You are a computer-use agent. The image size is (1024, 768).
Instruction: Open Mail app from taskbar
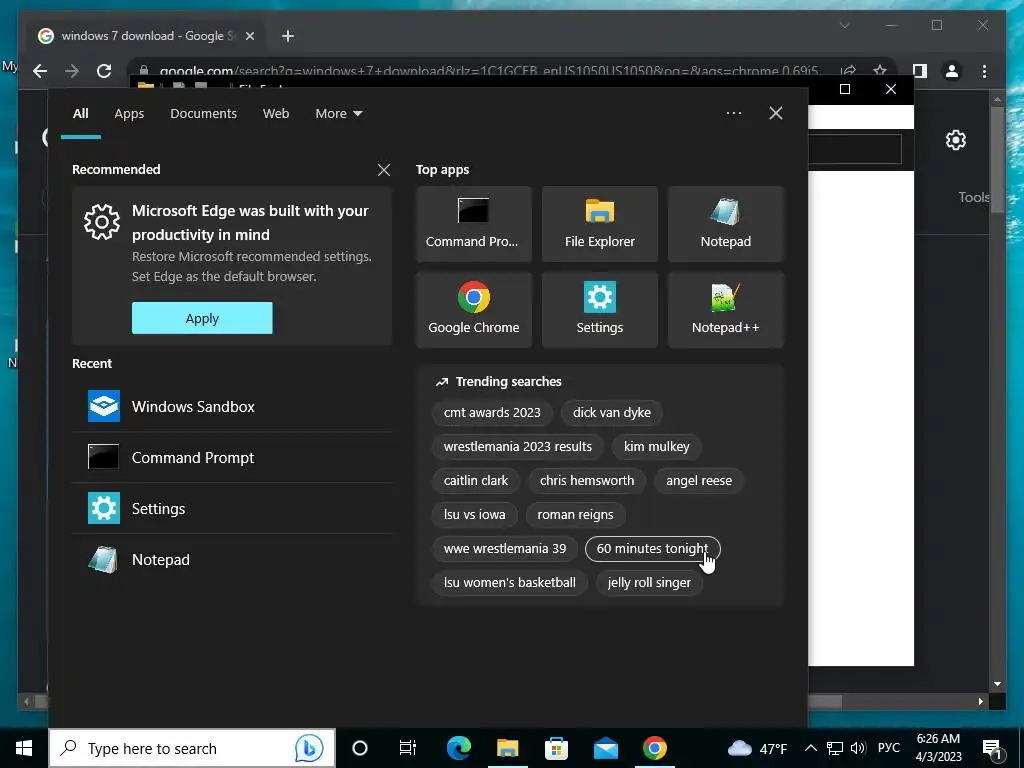pos(605,748)
